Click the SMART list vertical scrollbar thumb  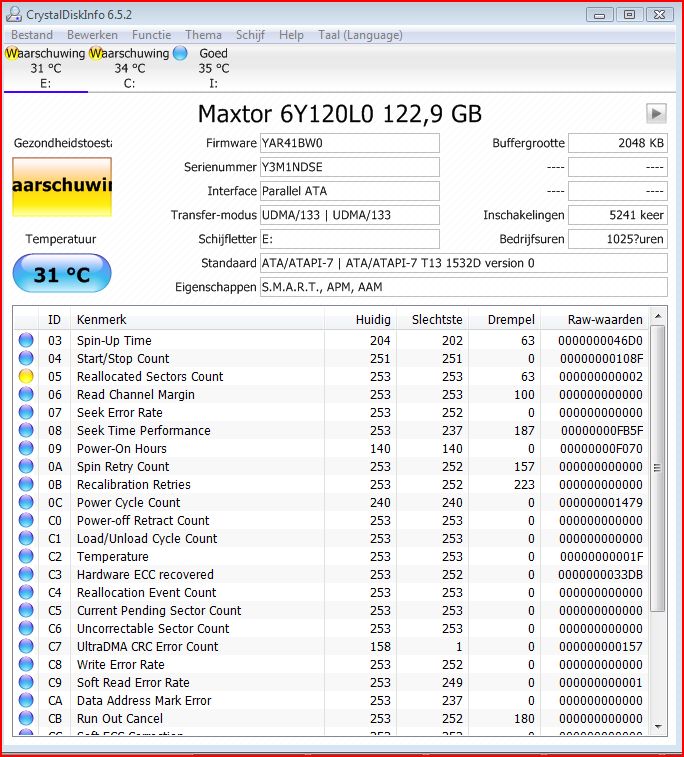coord(657,468)
